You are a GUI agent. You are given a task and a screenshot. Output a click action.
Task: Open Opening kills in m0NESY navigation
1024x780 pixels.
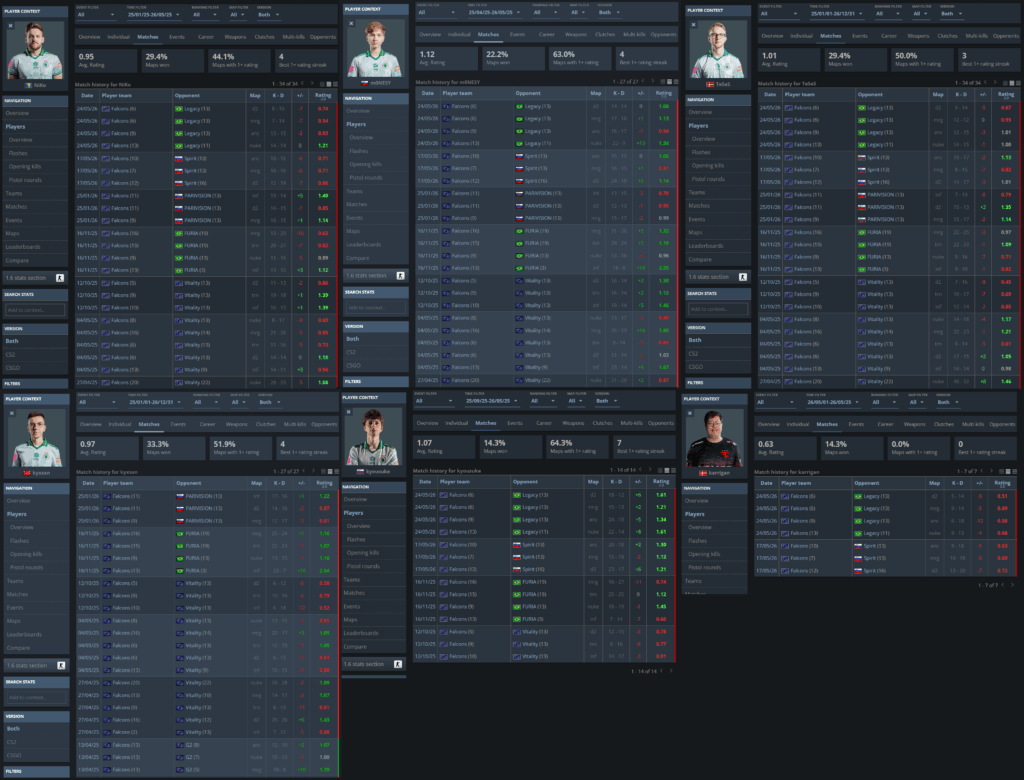click(x=376, y=165)
